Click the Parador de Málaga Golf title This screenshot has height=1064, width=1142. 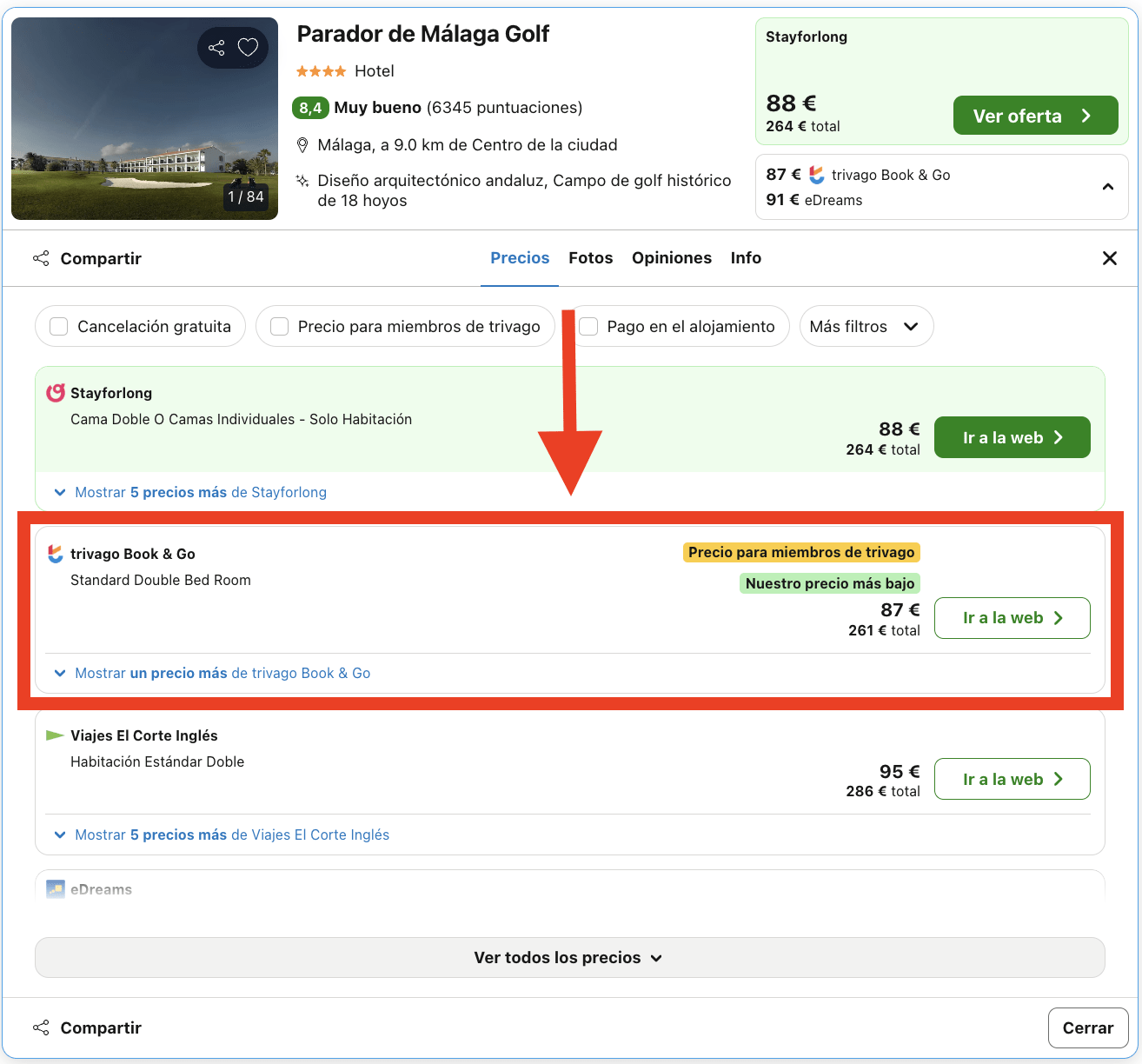[423, 34]
